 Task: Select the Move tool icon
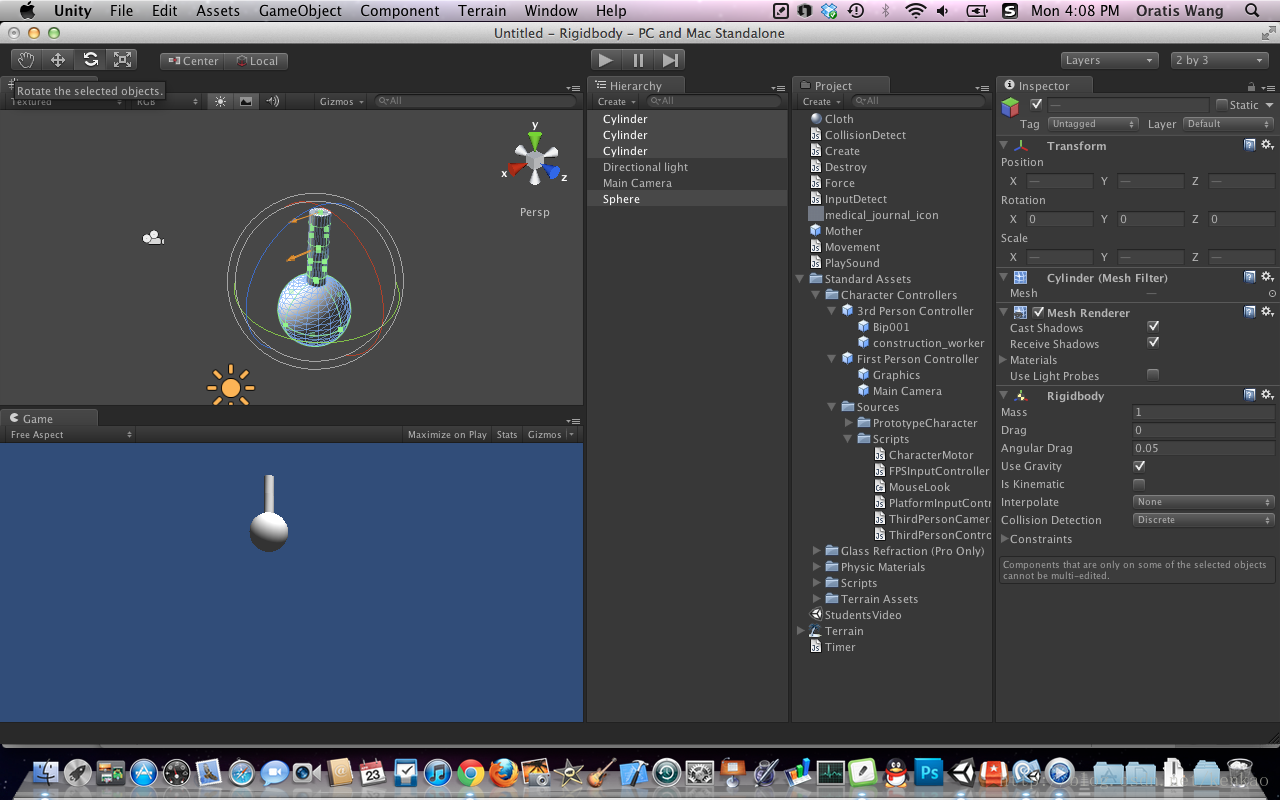pos(58,60)
